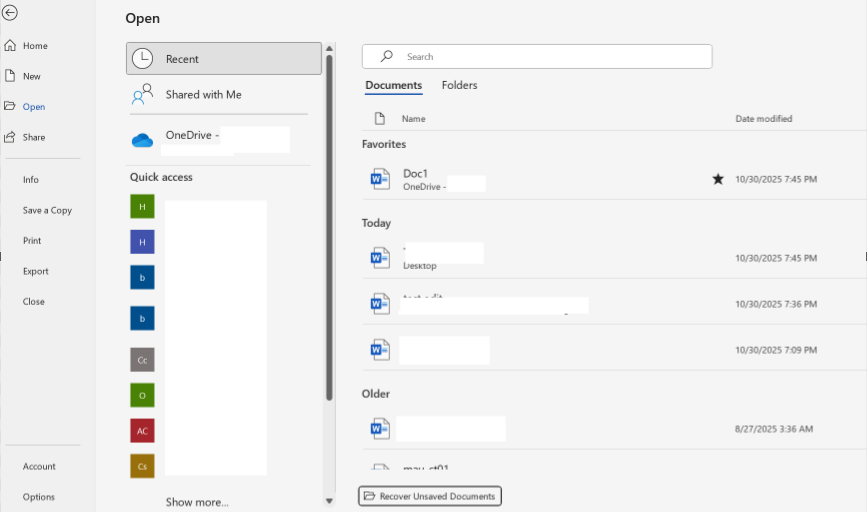Close the current document via Close
The height and width of the screenshot is (512, 867).
coord(33,301)
